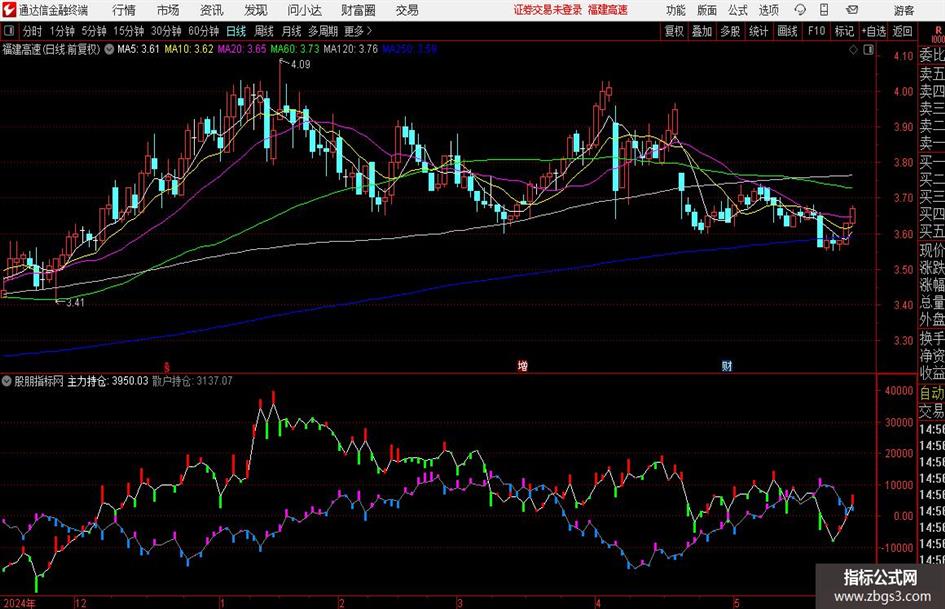
Task: Click the MA5: 3.61 label
Action: tap(138, 49)
